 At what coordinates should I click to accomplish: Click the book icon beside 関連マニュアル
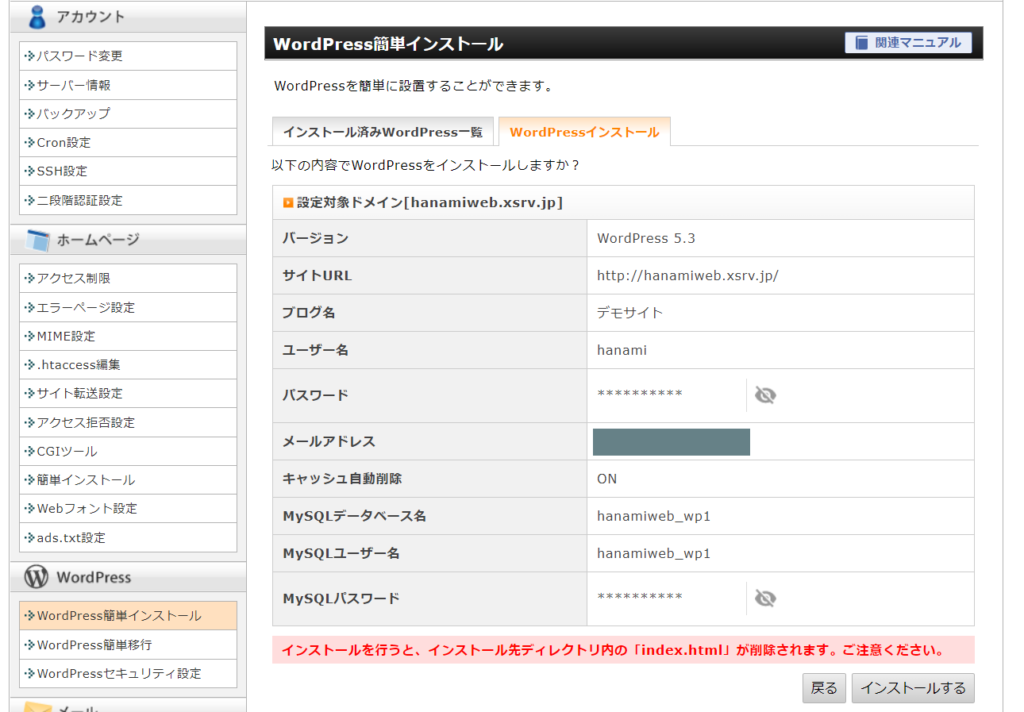pos(861,42)
